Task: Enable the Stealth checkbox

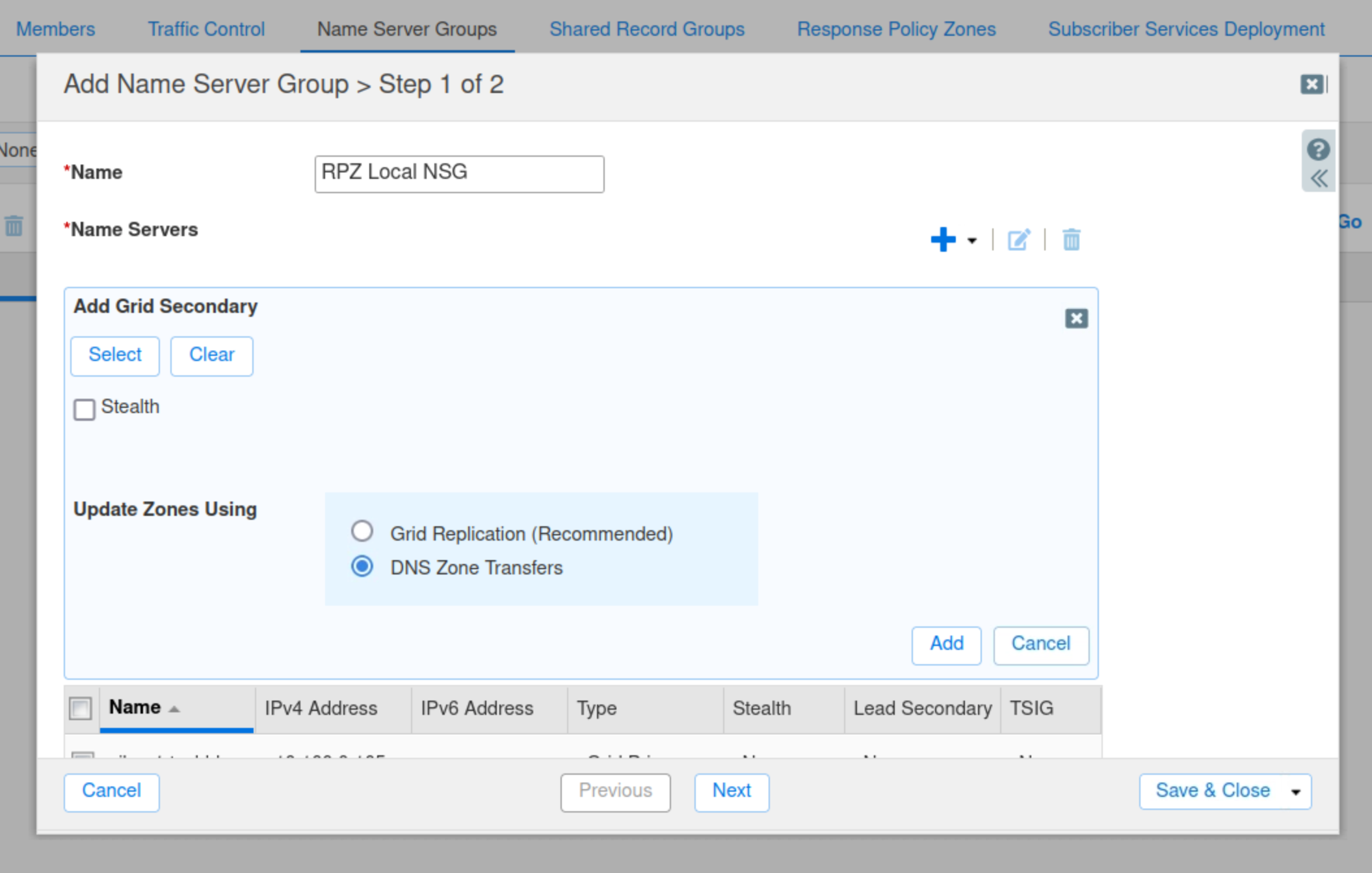Action: [85, 409]
